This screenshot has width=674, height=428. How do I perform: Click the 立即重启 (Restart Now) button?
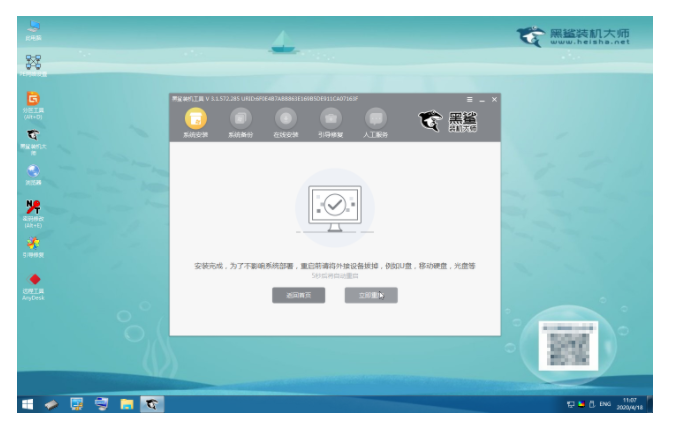tap(371, 295)
